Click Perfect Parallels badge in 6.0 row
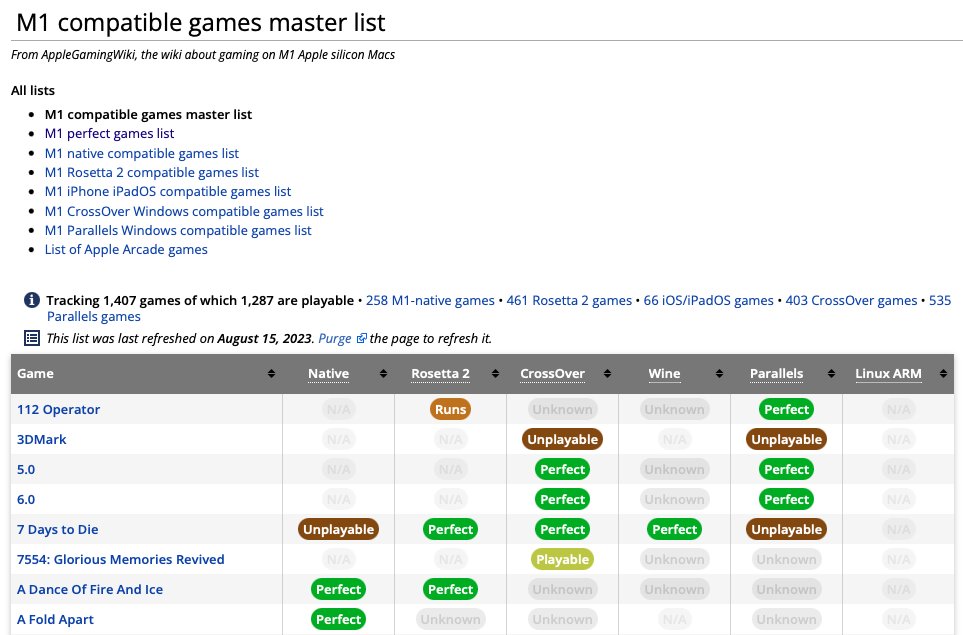The height and width of the screenshot is (635, 963). click(786, 500)
